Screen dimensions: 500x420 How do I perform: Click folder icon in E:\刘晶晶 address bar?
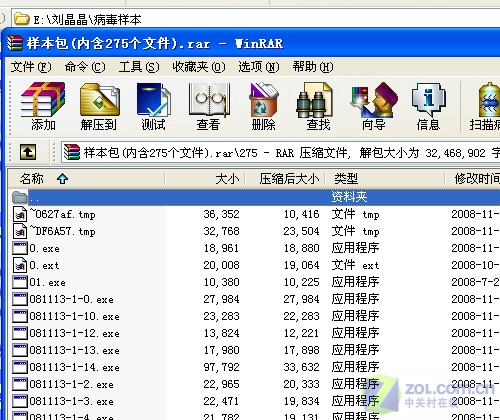21,19
